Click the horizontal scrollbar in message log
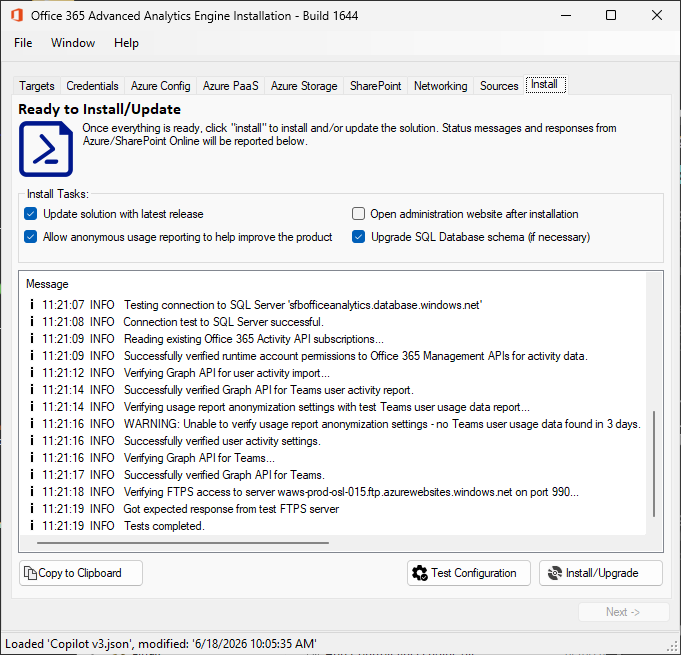The image size is (681, 655). 183,543
